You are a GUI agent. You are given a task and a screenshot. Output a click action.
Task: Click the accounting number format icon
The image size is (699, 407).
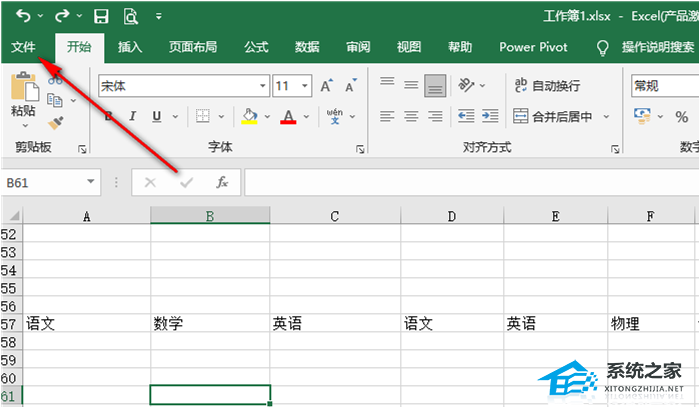[642, 116]
